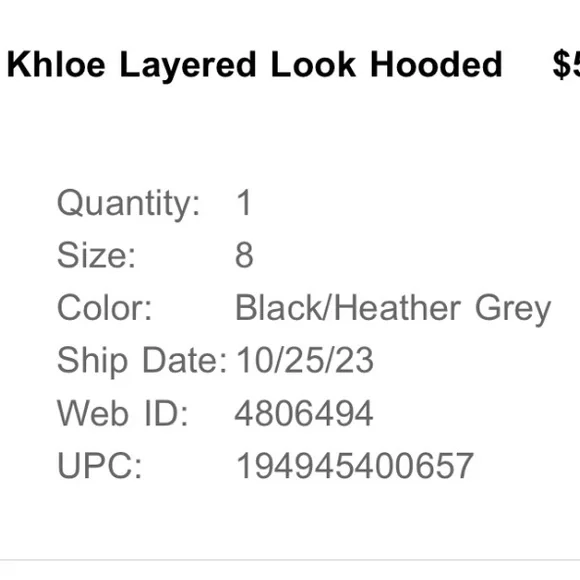This screenshot has width=580, height=580.
Task: Select the Web ID number 4806494
Action: (x=304, y=413)
